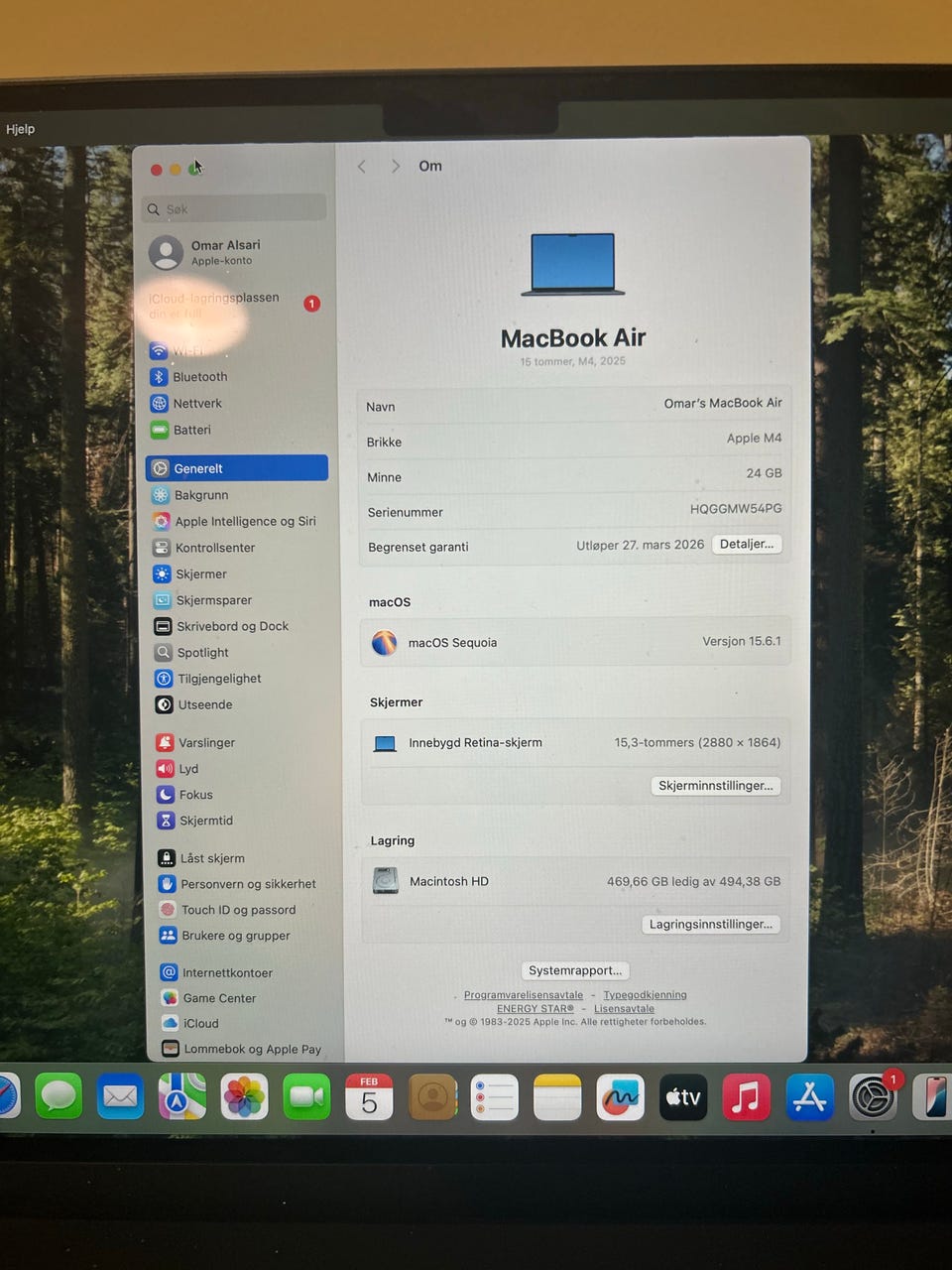The height and width of the screenshot is (1270, 952).
Task: Open Lommebok og Apple Pay
Action: (x=242, y=1049)
